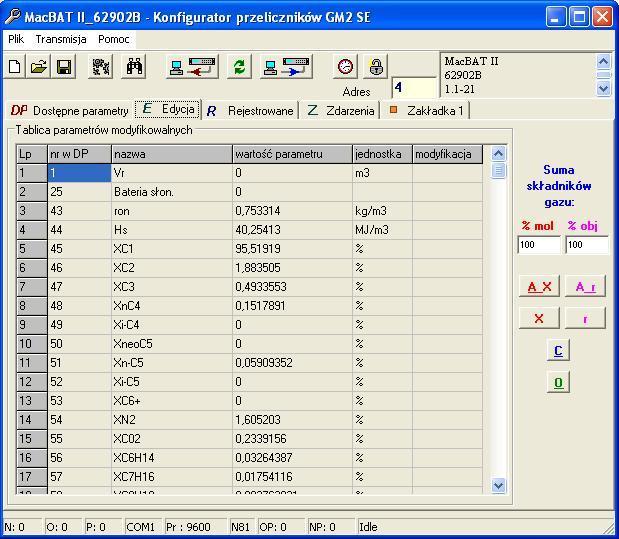
Task: Click the wartość parametru column header
Action: (x=293, y=154)
